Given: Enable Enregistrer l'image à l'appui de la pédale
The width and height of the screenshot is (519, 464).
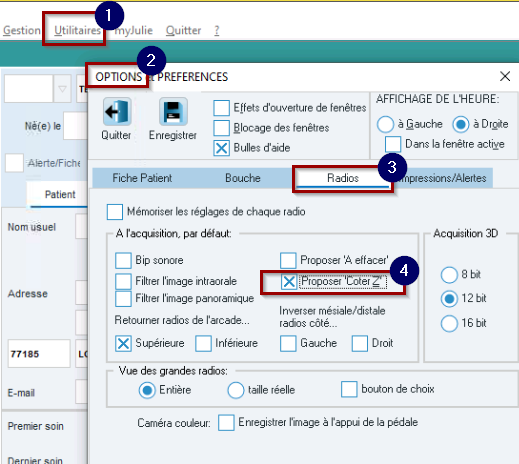Looking at the screenshot, I should tap(226, 423).
